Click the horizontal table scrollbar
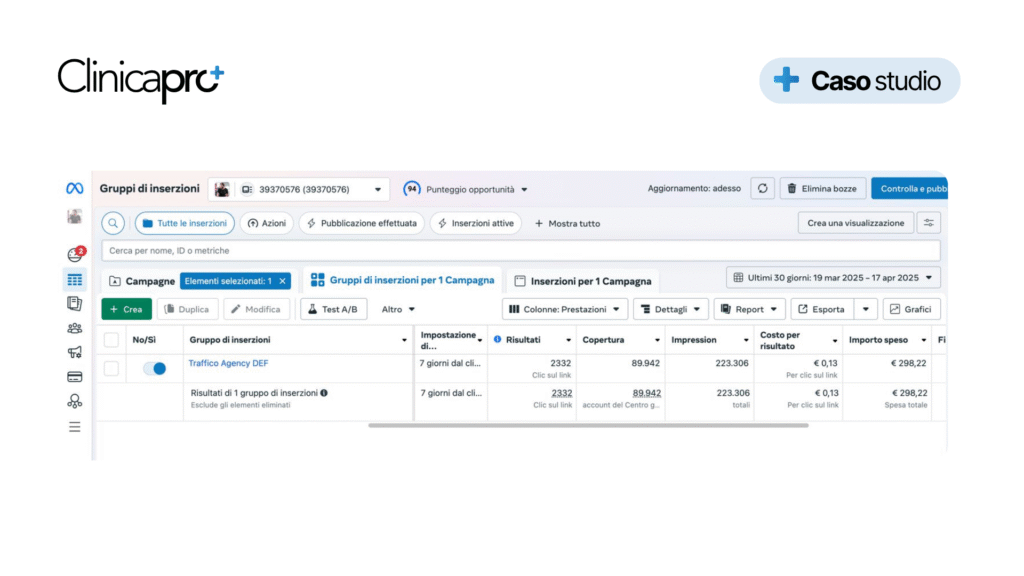 (588, 425)
